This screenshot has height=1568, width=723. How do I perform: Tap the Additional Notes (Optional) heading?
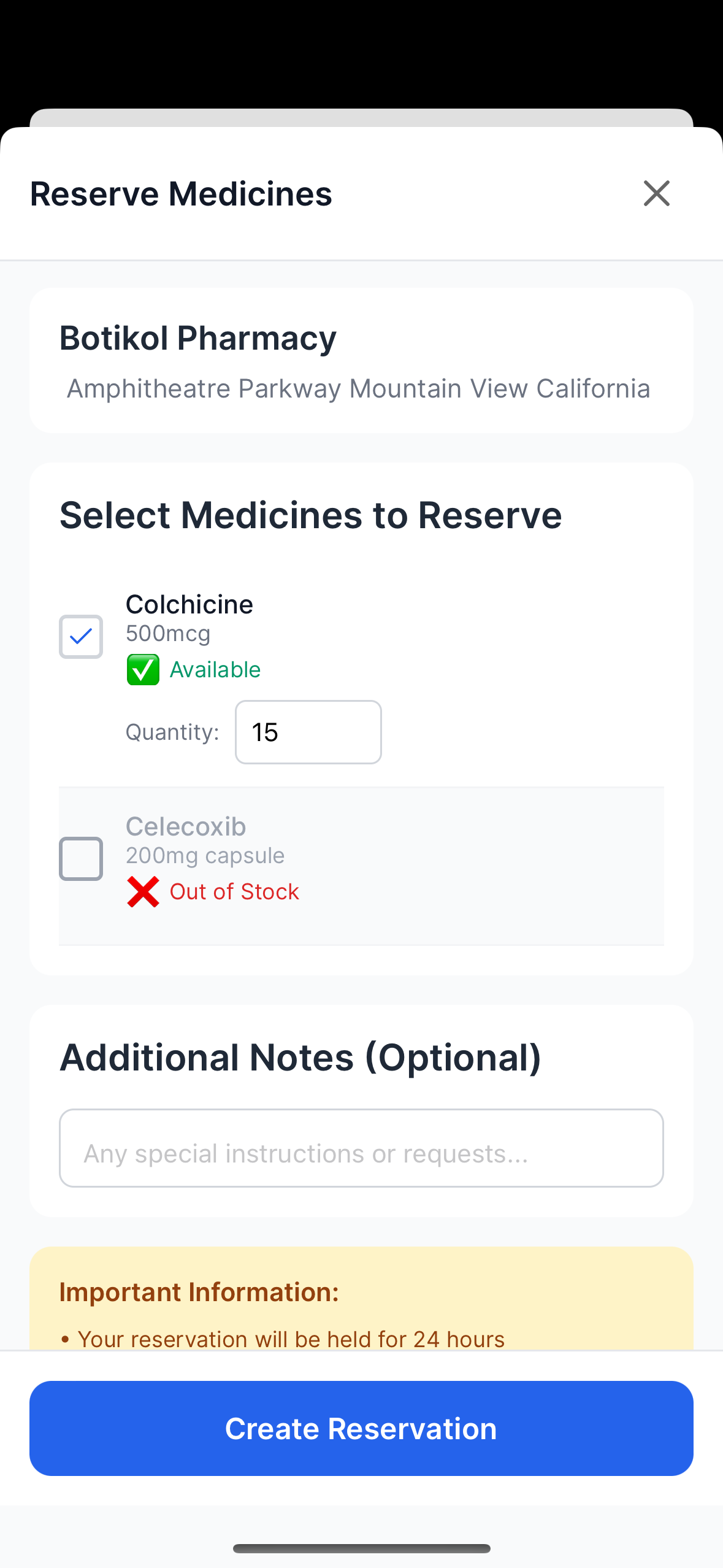click(x=300, y=1058)
